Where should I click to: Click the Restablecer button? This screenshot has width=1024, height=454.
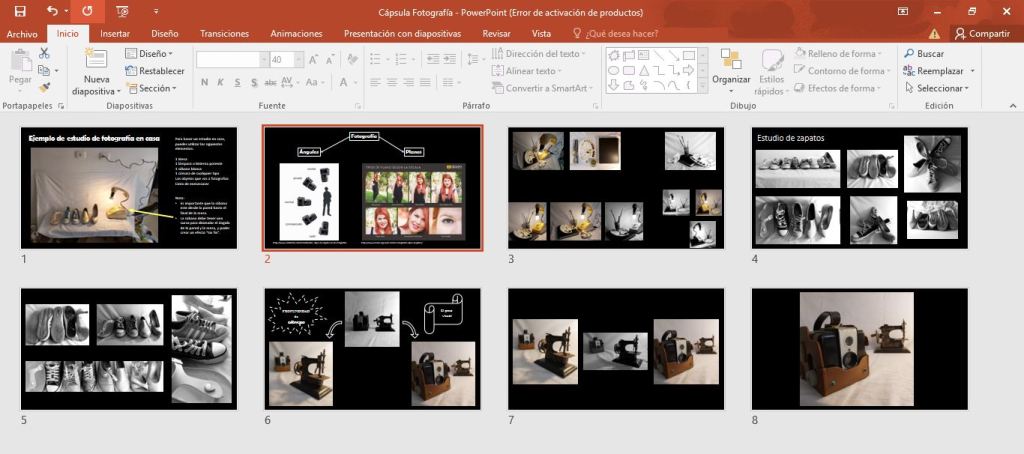pyautogui.click(x=155, y=71)
